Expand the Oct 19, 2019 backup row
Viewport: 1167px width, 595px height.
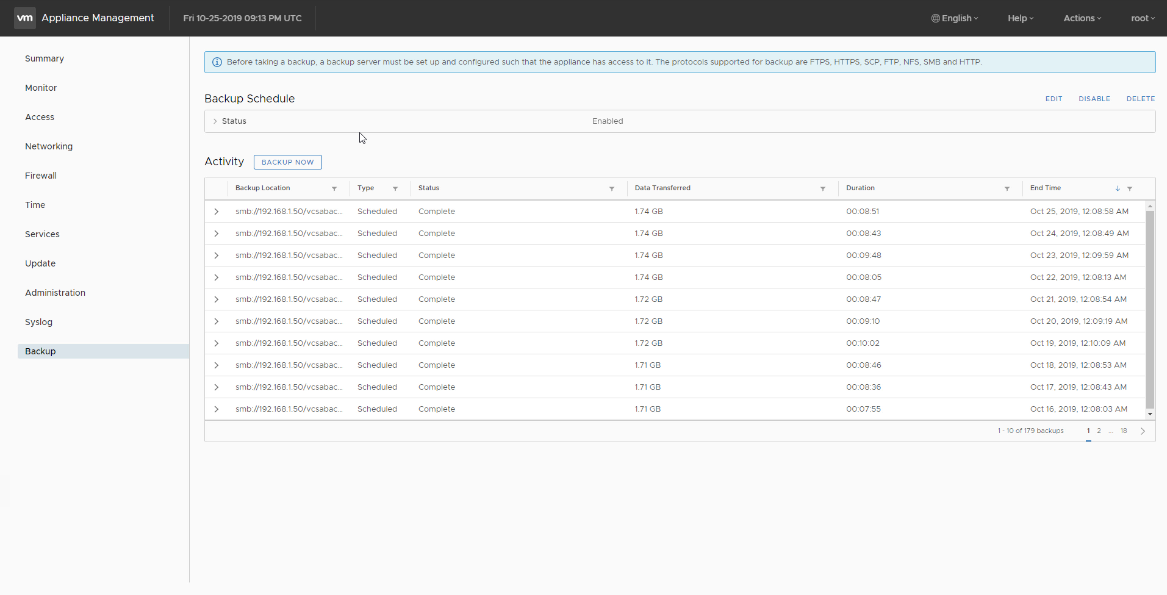point(217,343)
